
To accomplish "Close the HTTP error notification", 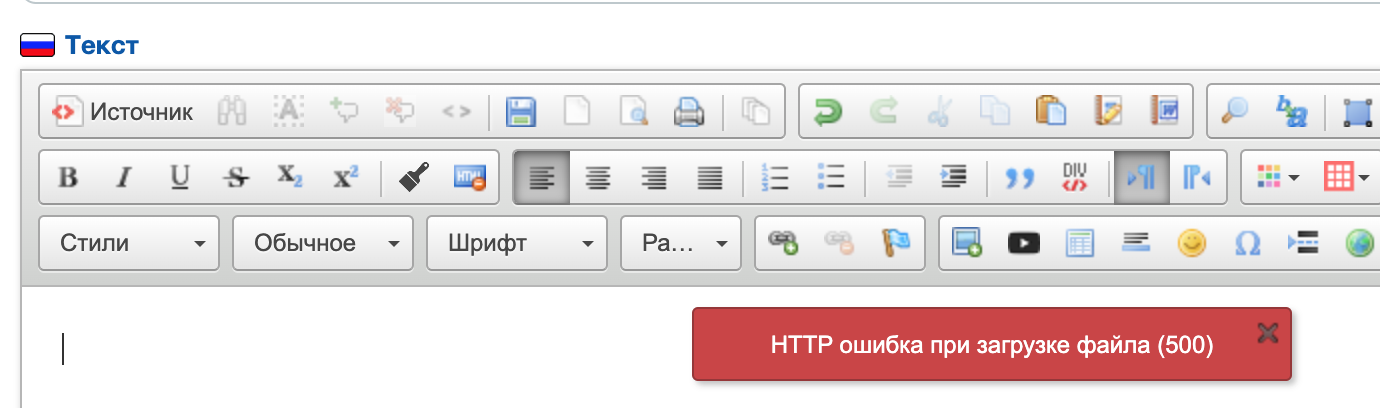I will pos(1268,333).
